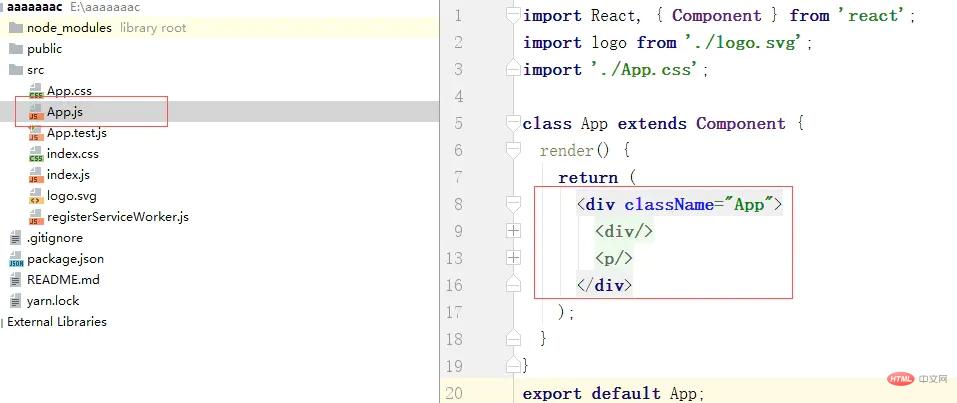
Task: Open package.json in the project tree
Action: [65, 259]
